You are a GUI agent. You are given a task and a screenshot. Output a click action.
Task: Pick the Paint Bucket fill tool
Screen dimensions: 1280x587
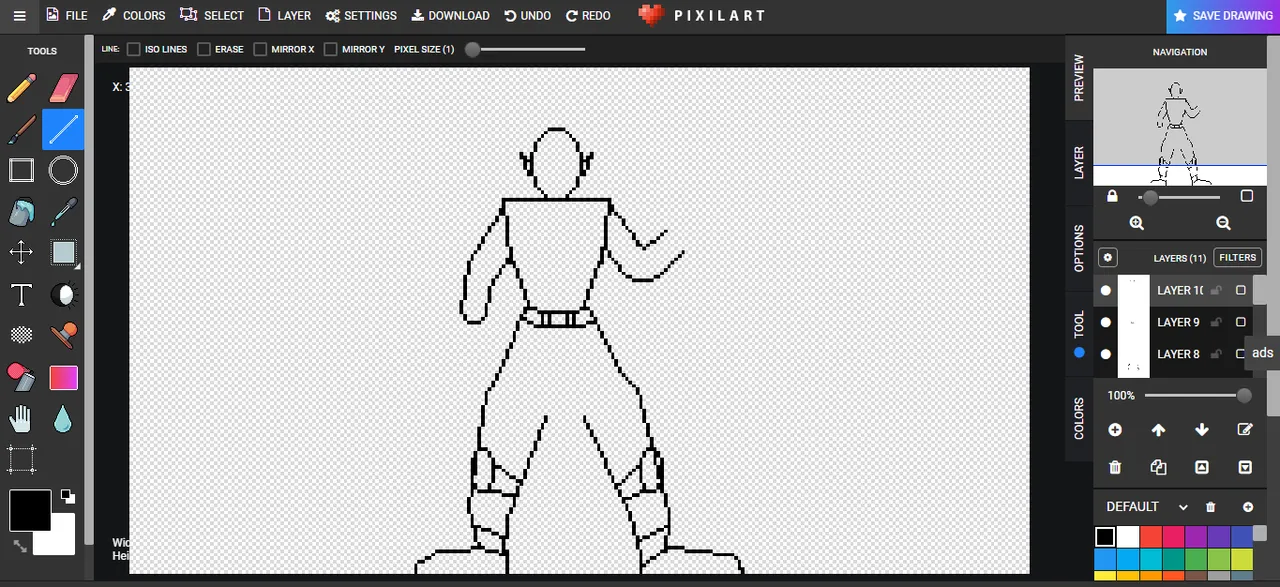pos(21,212)
